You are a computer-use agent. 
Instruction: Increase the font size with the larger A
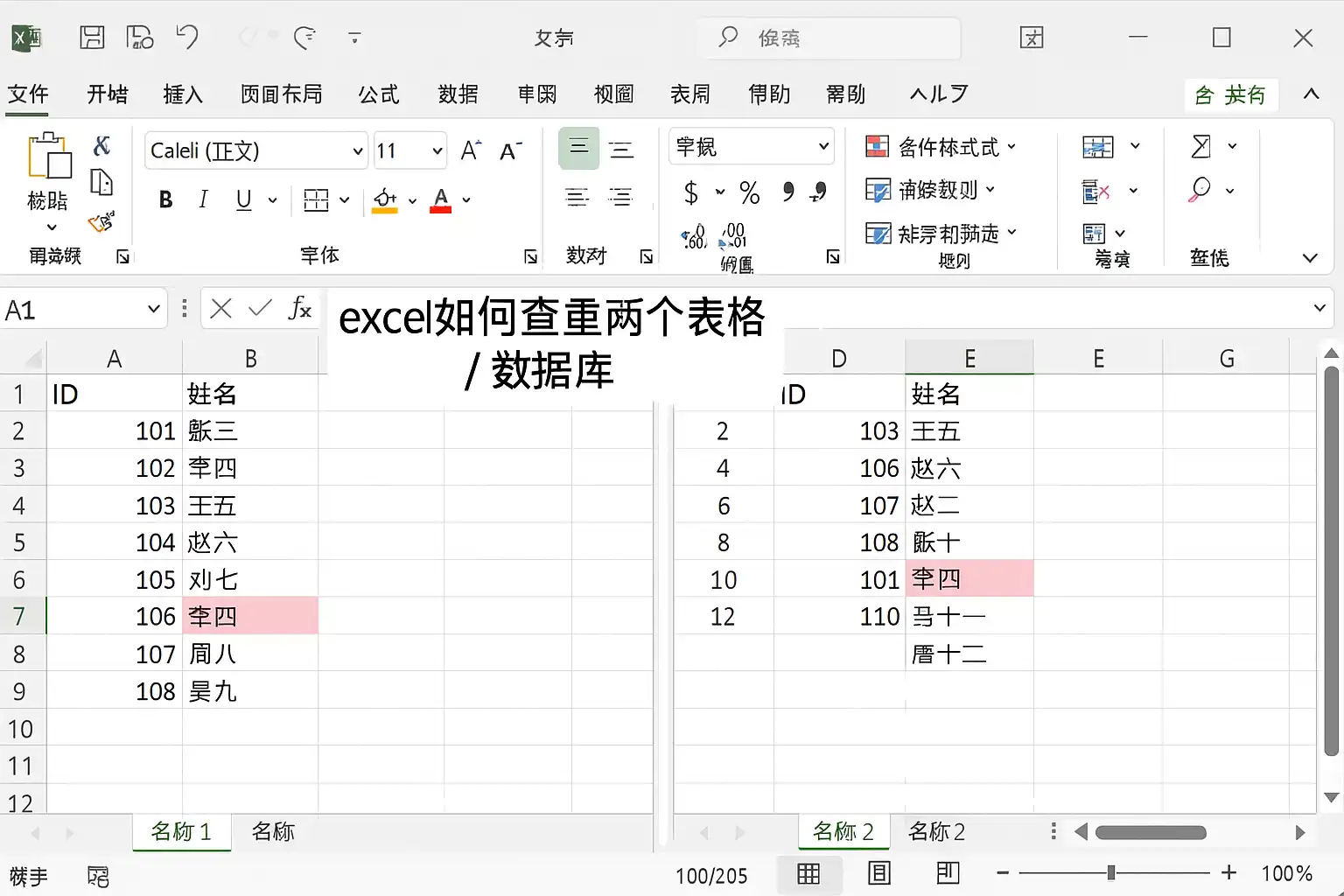pos(471,150)
